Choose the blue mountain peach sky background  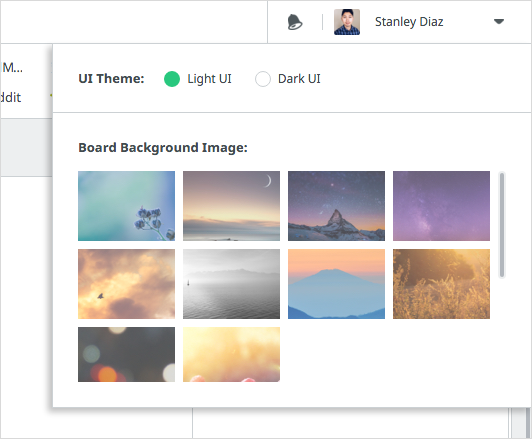pyautogui.click(x=336, y=284)
